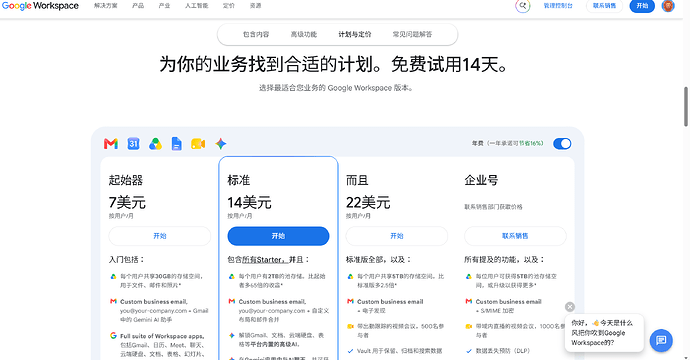The height and width of the screenshot is (360, 690).
Task: Start the 而且 22美元 plan
Action: [396, 236]
